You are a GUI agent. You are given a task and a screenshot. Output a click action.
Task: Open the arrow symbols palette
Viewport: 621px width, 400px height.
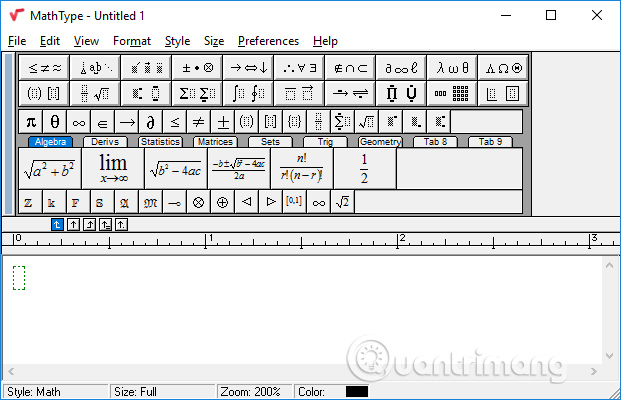pos(249,68)
